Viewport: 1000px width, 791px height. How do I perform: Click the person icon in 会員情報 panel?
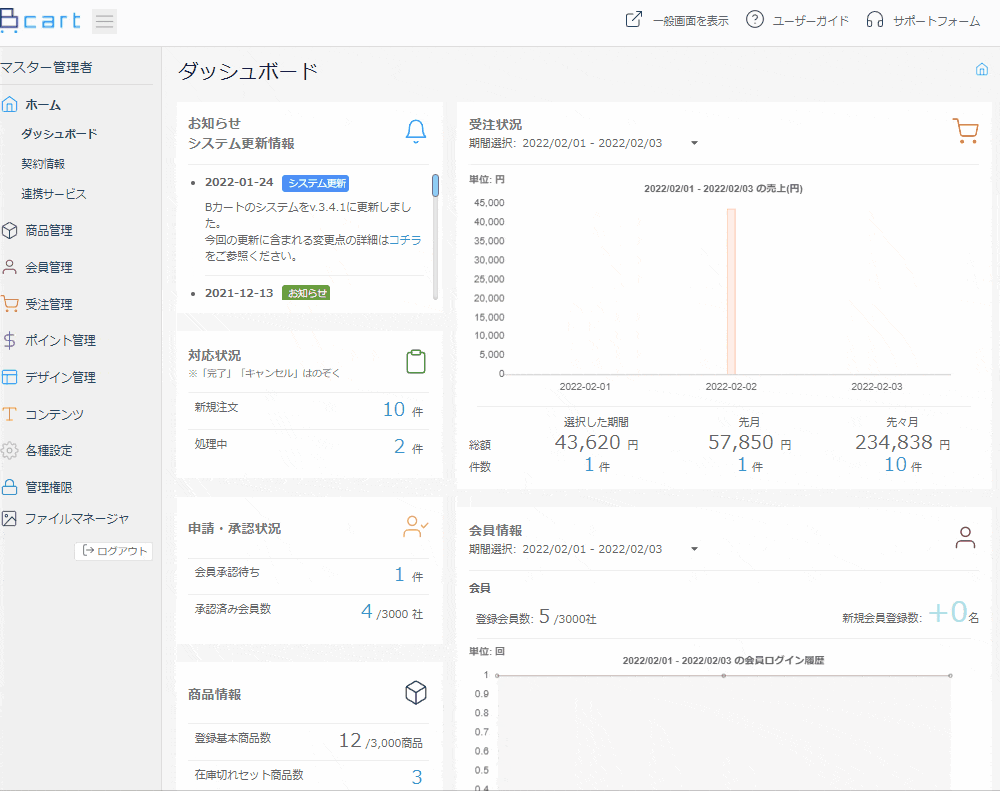click(x=966, y=537)
